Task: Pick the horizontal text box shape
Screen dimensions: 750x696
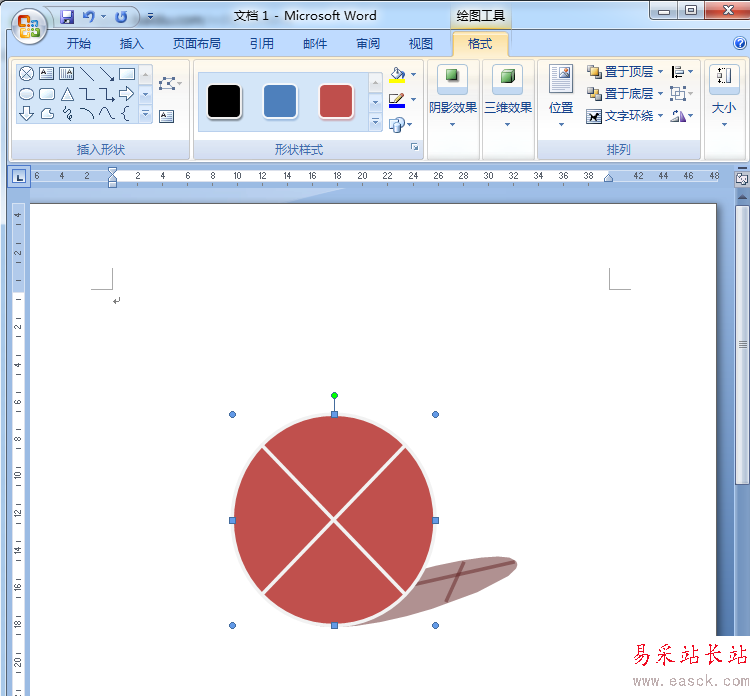Action: (x=46, y=73)
